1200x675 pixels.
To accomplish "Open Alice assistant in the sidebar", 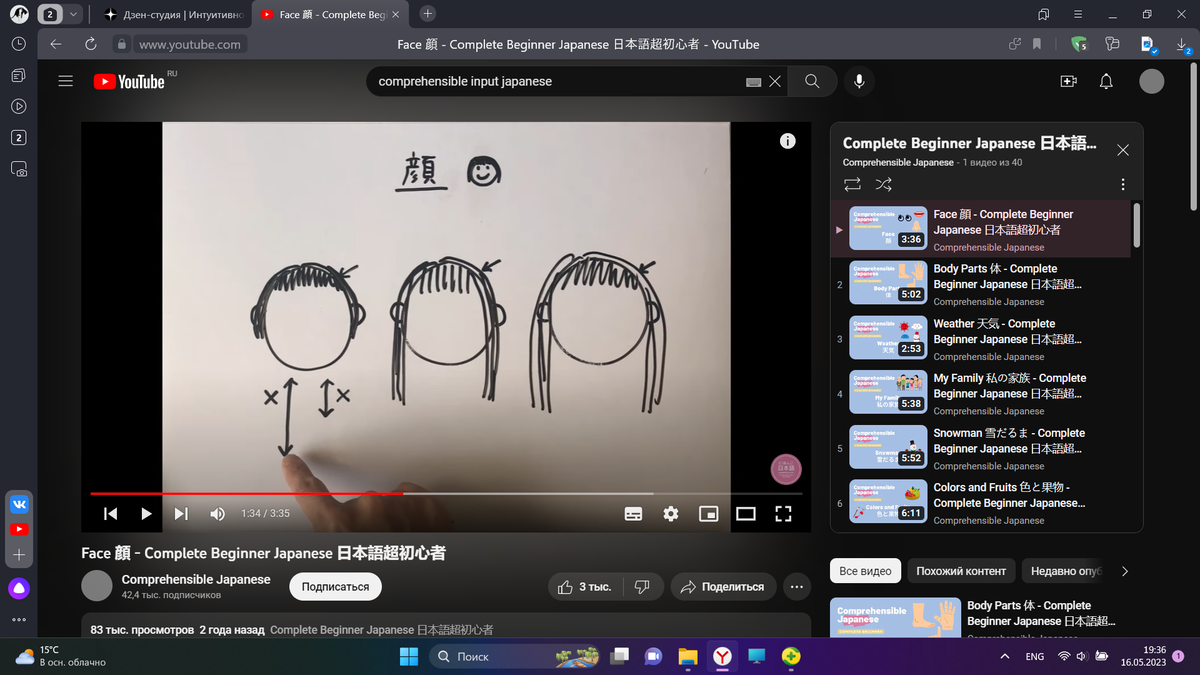I will (x=18, y=588).
